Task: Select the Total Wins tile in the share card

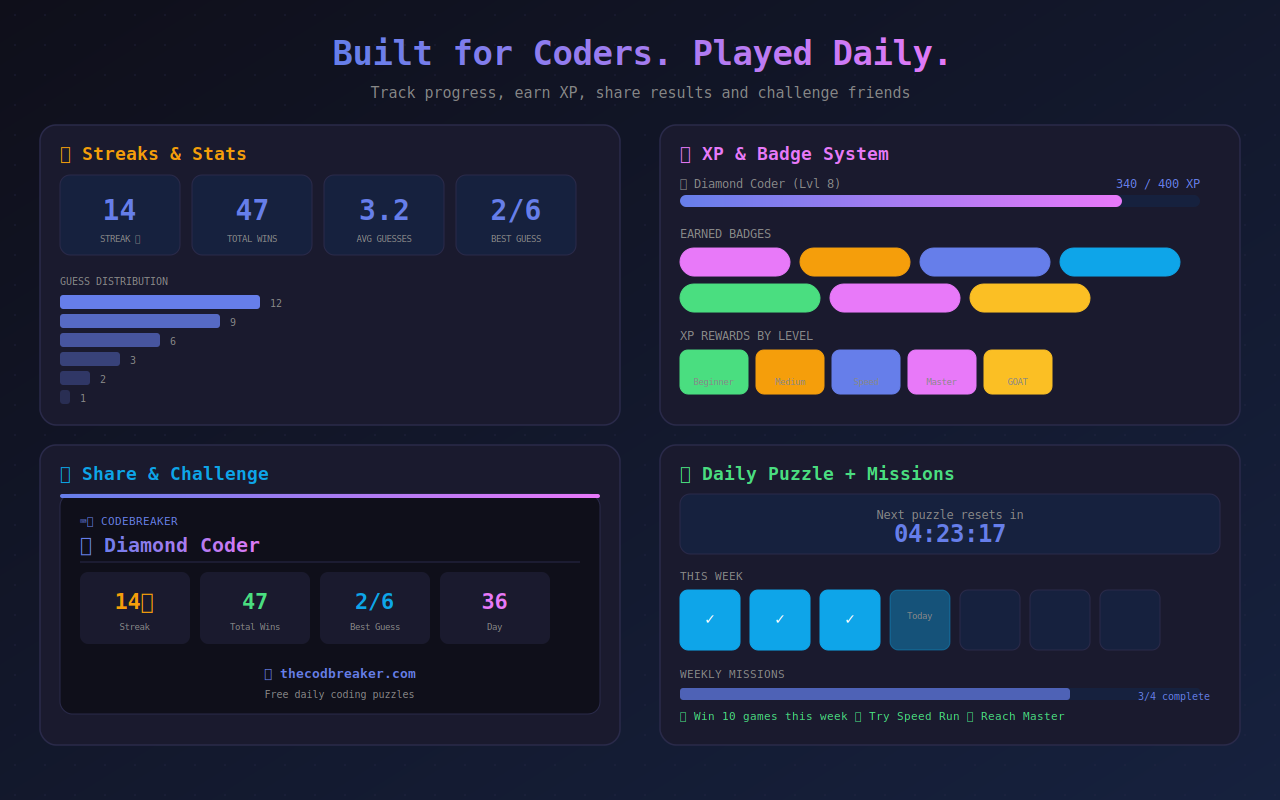Action: (255, 608)
